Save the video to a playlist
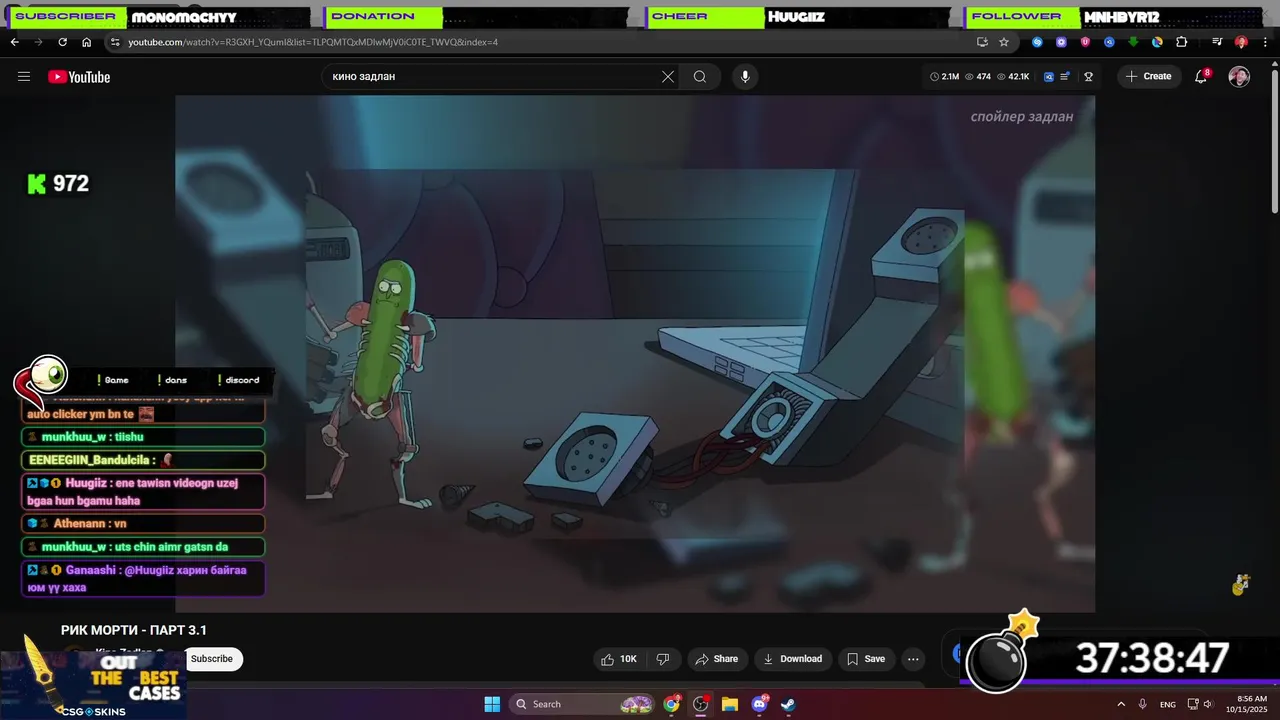Screen dimensions: 1280x720 tap(866, 659)
